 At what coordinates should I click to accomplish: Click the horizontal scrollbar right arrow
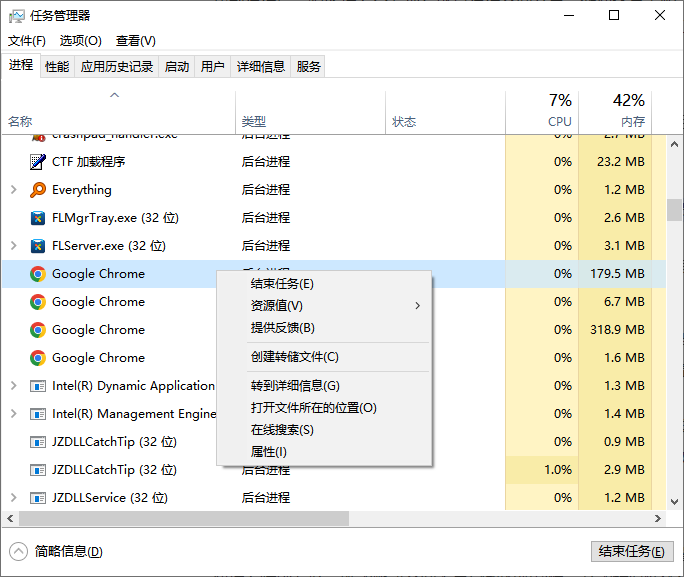point(658,519)
